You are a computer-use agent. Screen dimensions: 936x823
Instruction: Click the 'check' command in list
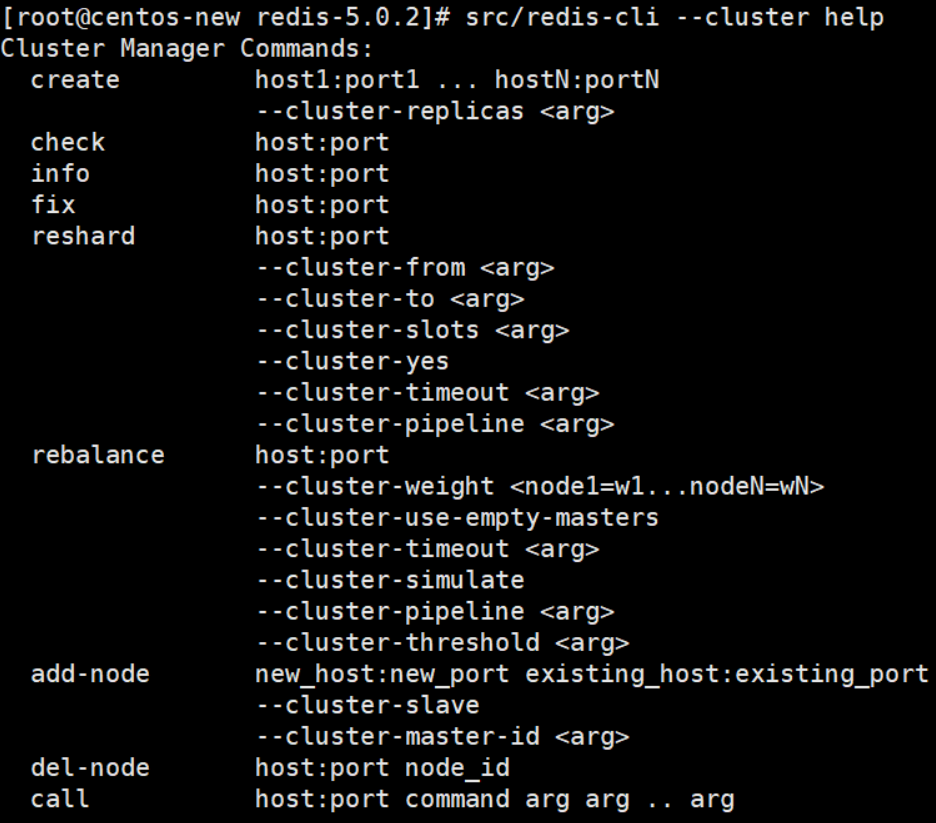pyautogui.click(x=68, y=143)
